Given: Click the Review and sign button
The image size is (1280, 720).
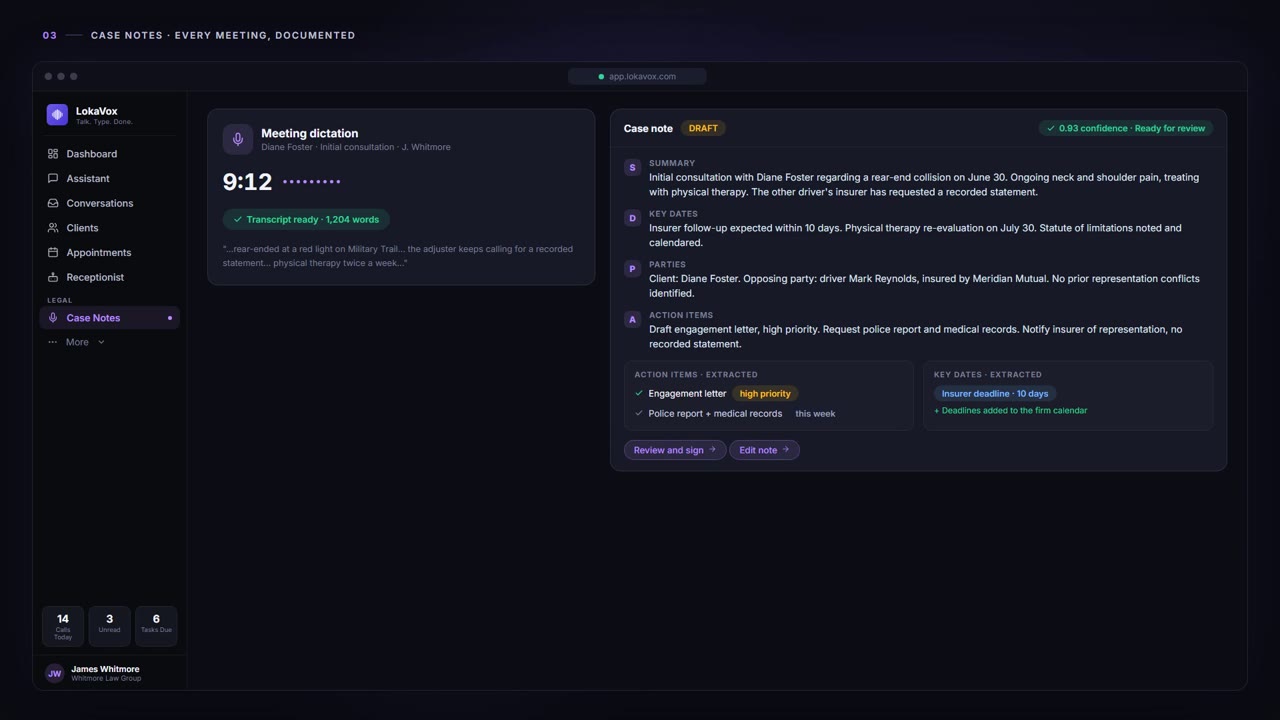Looking at the screenshot, I should 675,450.
